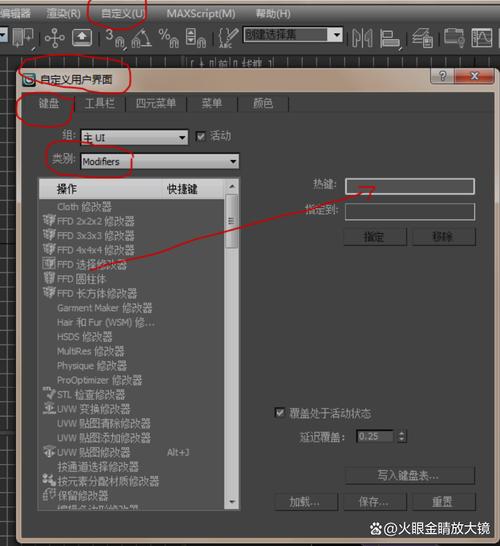The height and width of the screenshot is (546, 500).
Task: Select the FFD 长方体修改器 row
Action: [132, 294]
